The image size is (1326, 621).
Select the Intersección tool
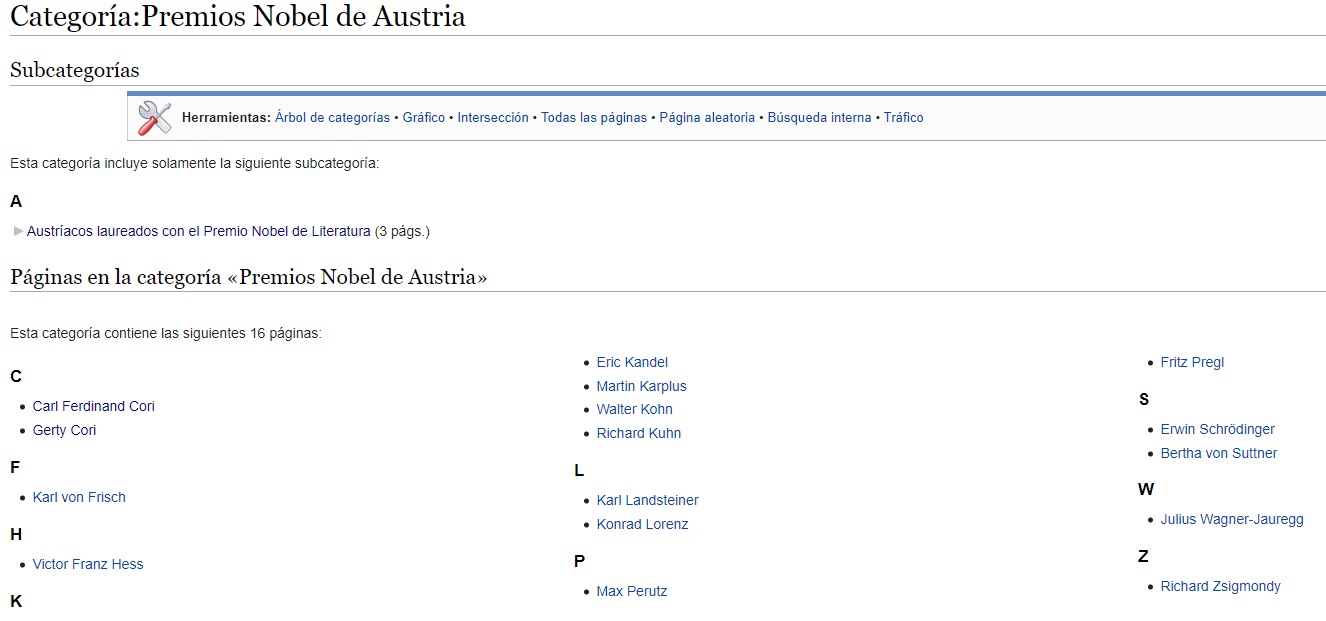(493, 118)
